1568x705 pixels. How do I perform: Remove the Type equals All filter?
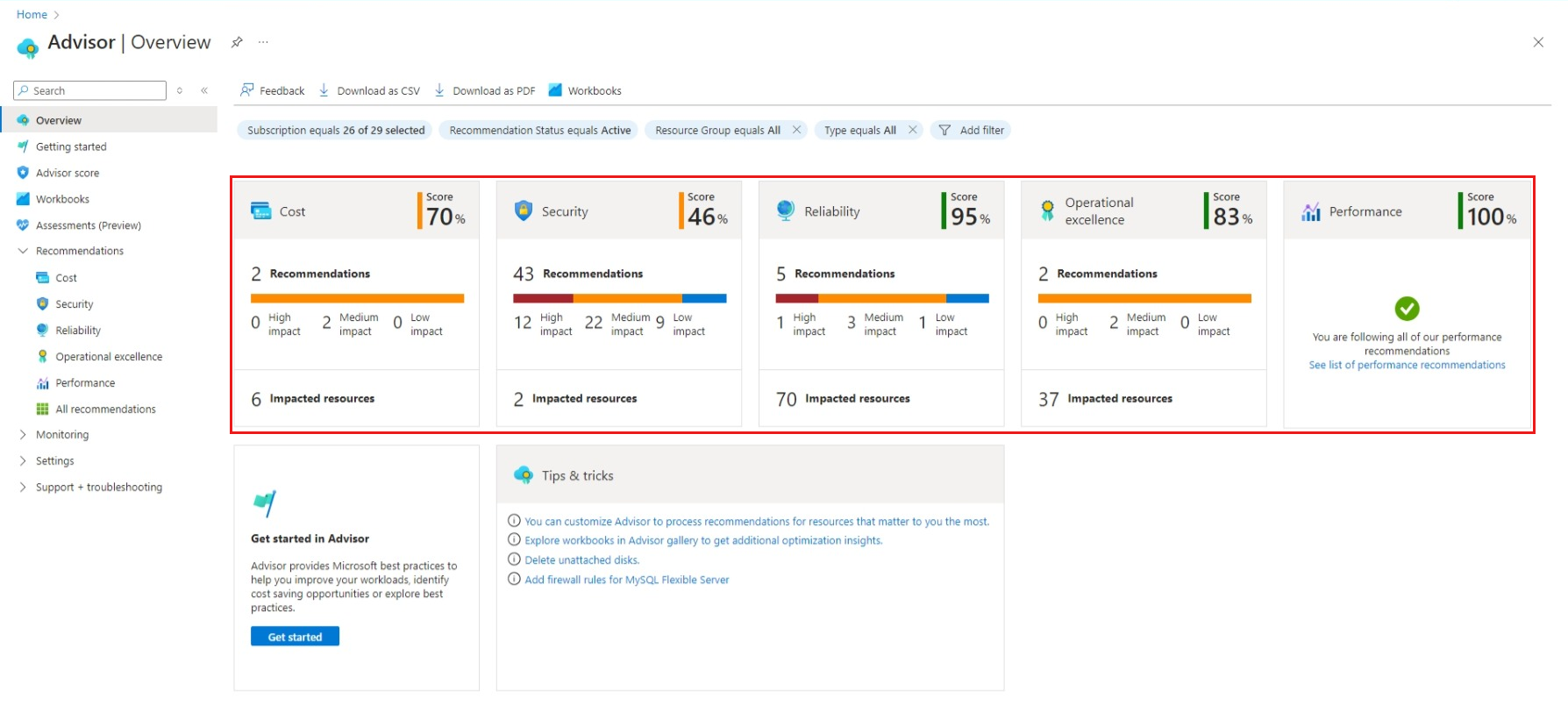coord(912,130)
